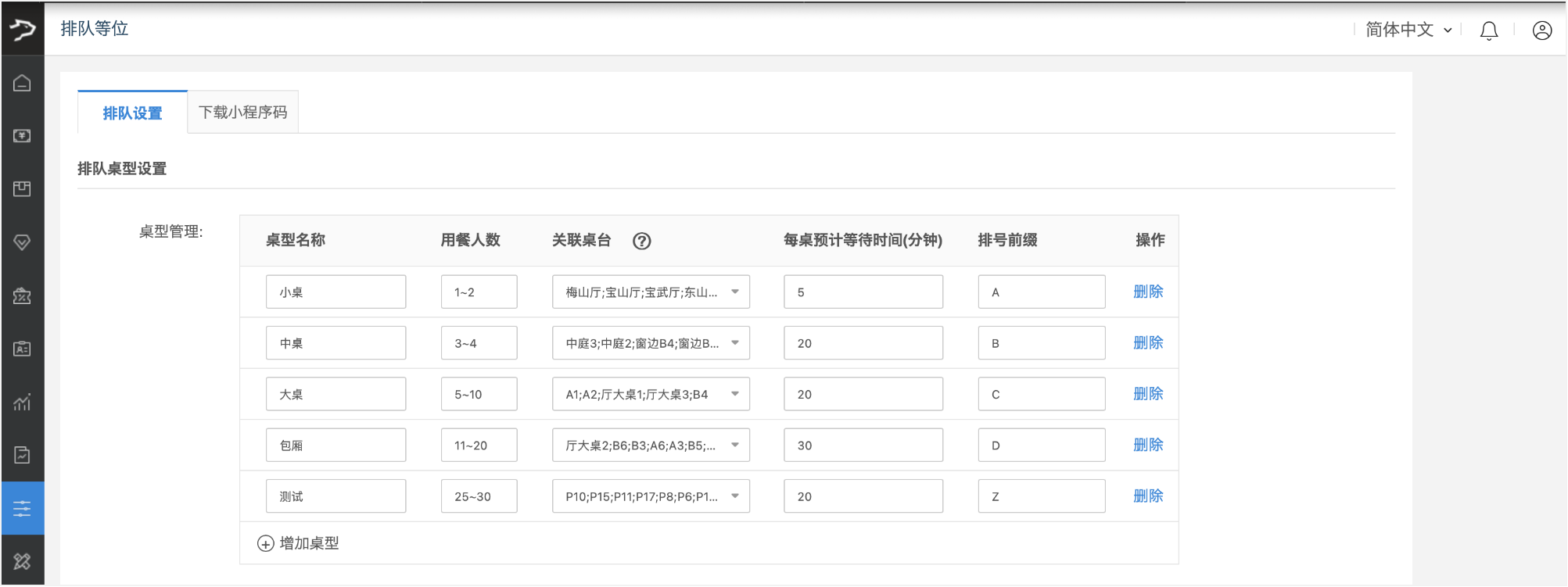Image resolution: width=1568 pixels, height=587 pixels.
Task: Open the ID card staff sidebar icon
Action: [22, 349]
